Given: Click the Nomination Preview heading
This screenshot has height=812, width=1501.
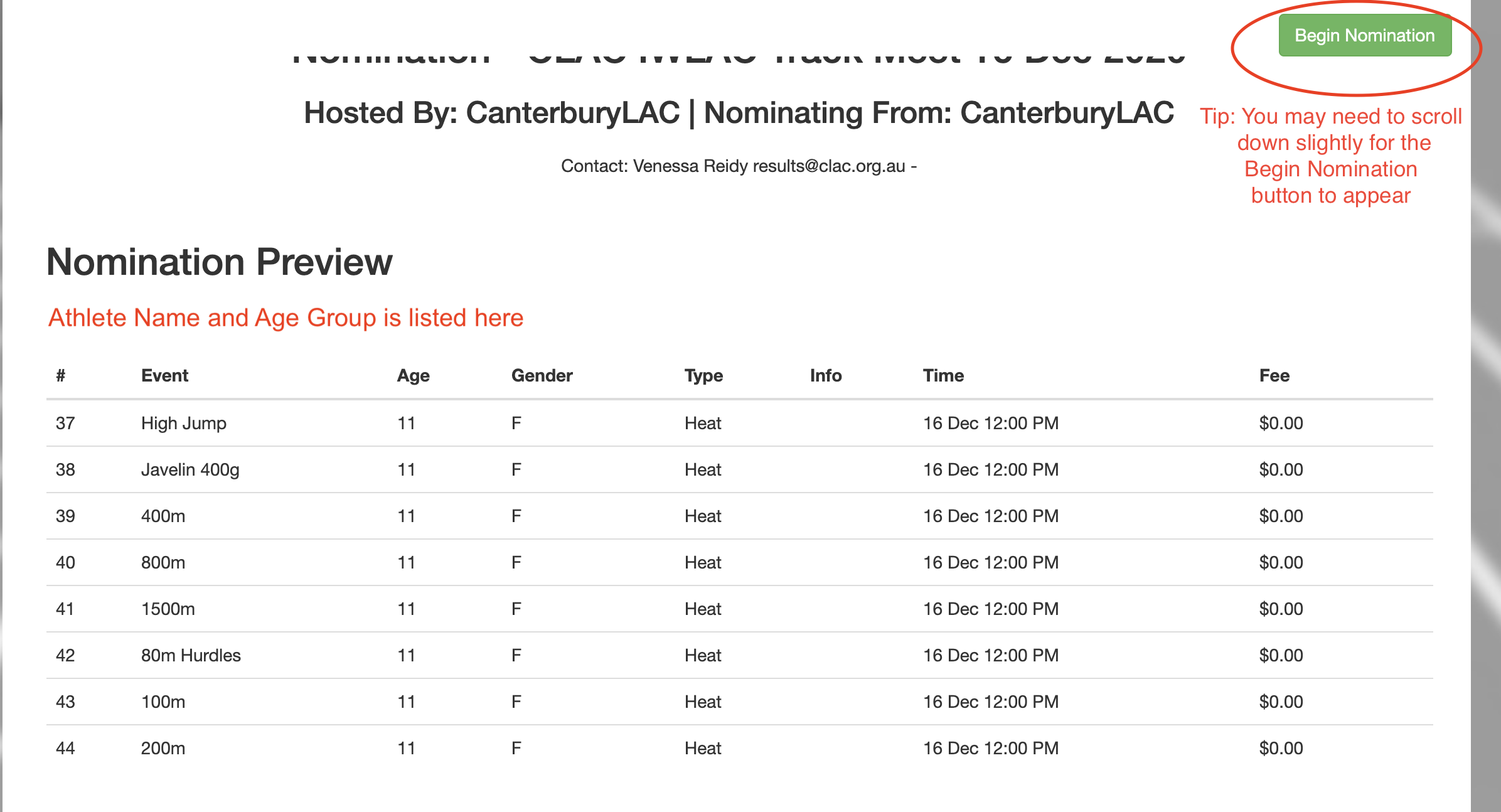Looking at the screenshot, I should (x=220, y=262).
